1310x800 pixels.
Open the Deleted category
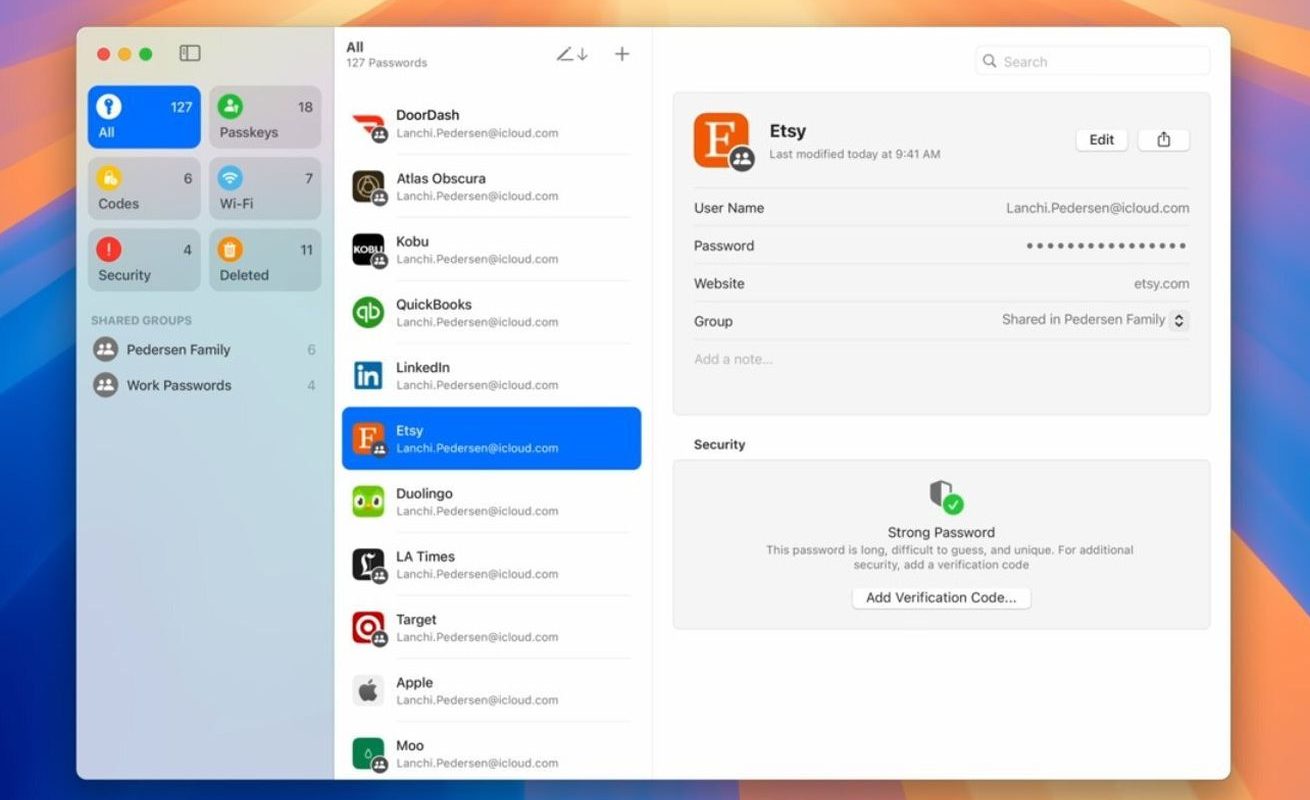tap(265, 260)
